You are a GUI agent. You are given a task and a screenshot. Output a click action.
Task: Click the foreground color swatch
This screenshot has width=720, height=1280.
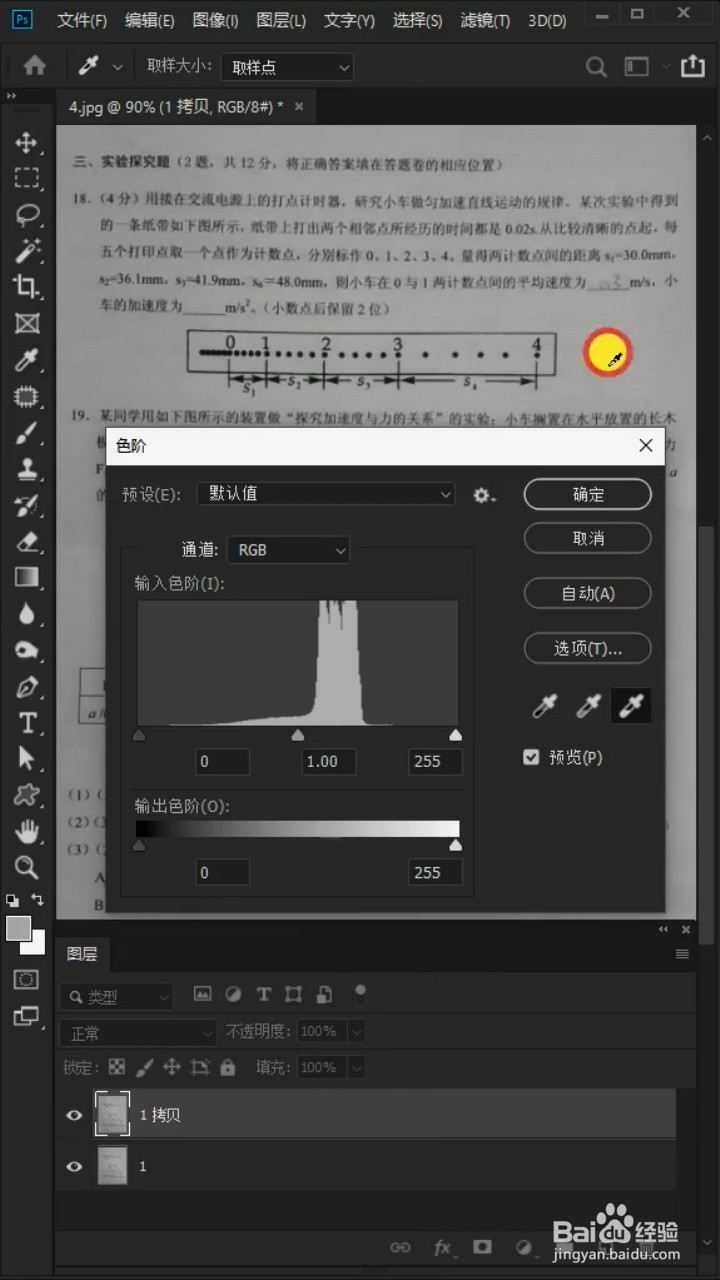tap(19, 928)
